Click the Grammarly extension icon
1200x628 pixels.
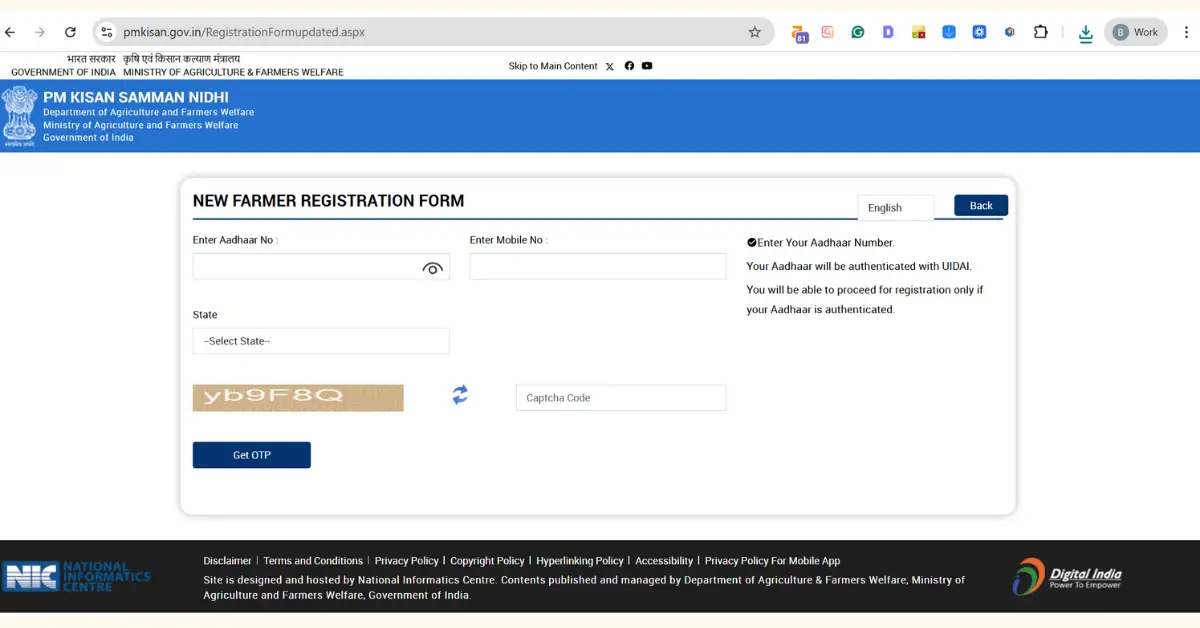tap(858, 32)
